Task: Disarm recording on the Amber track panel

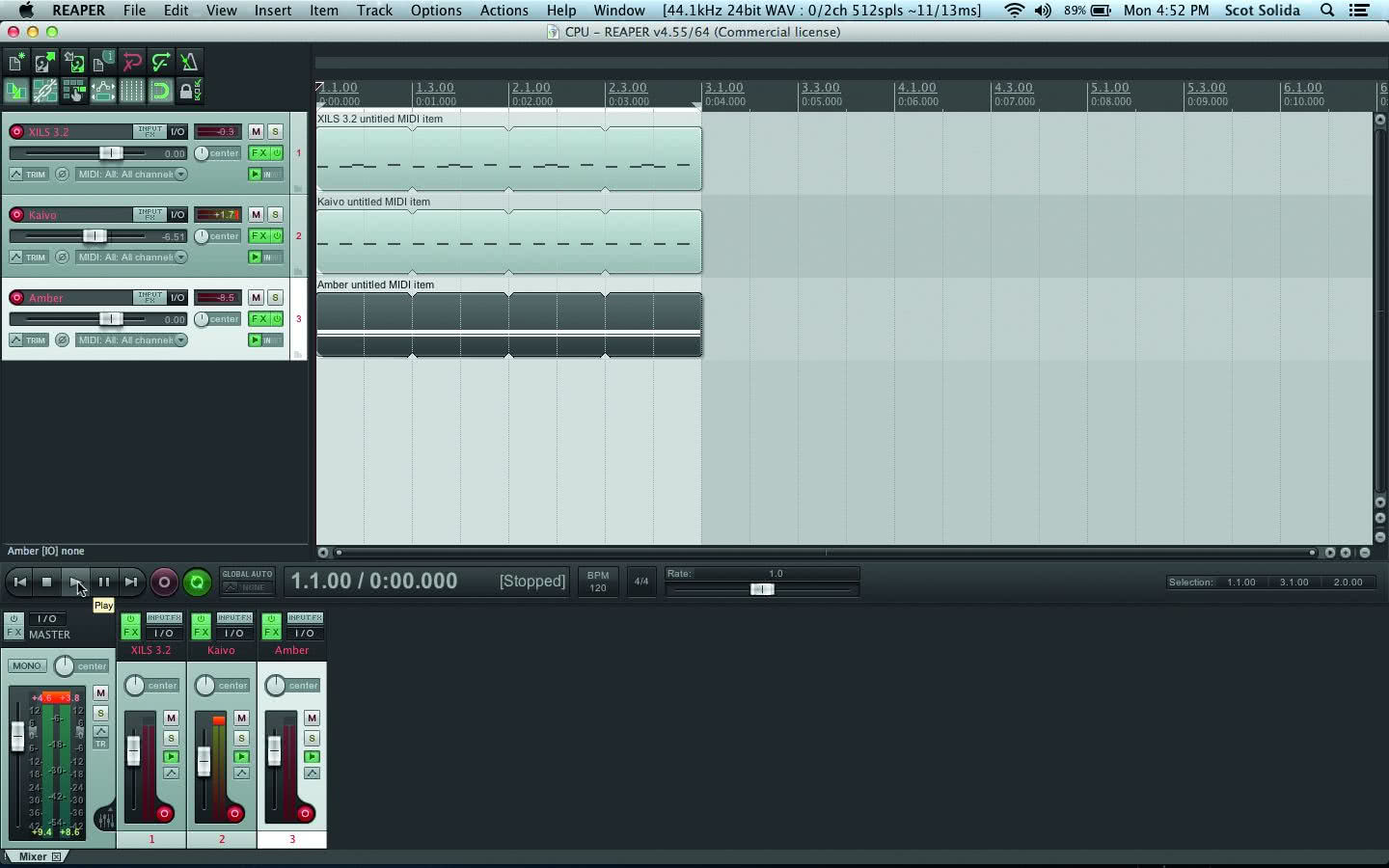Action: point(16,298)
